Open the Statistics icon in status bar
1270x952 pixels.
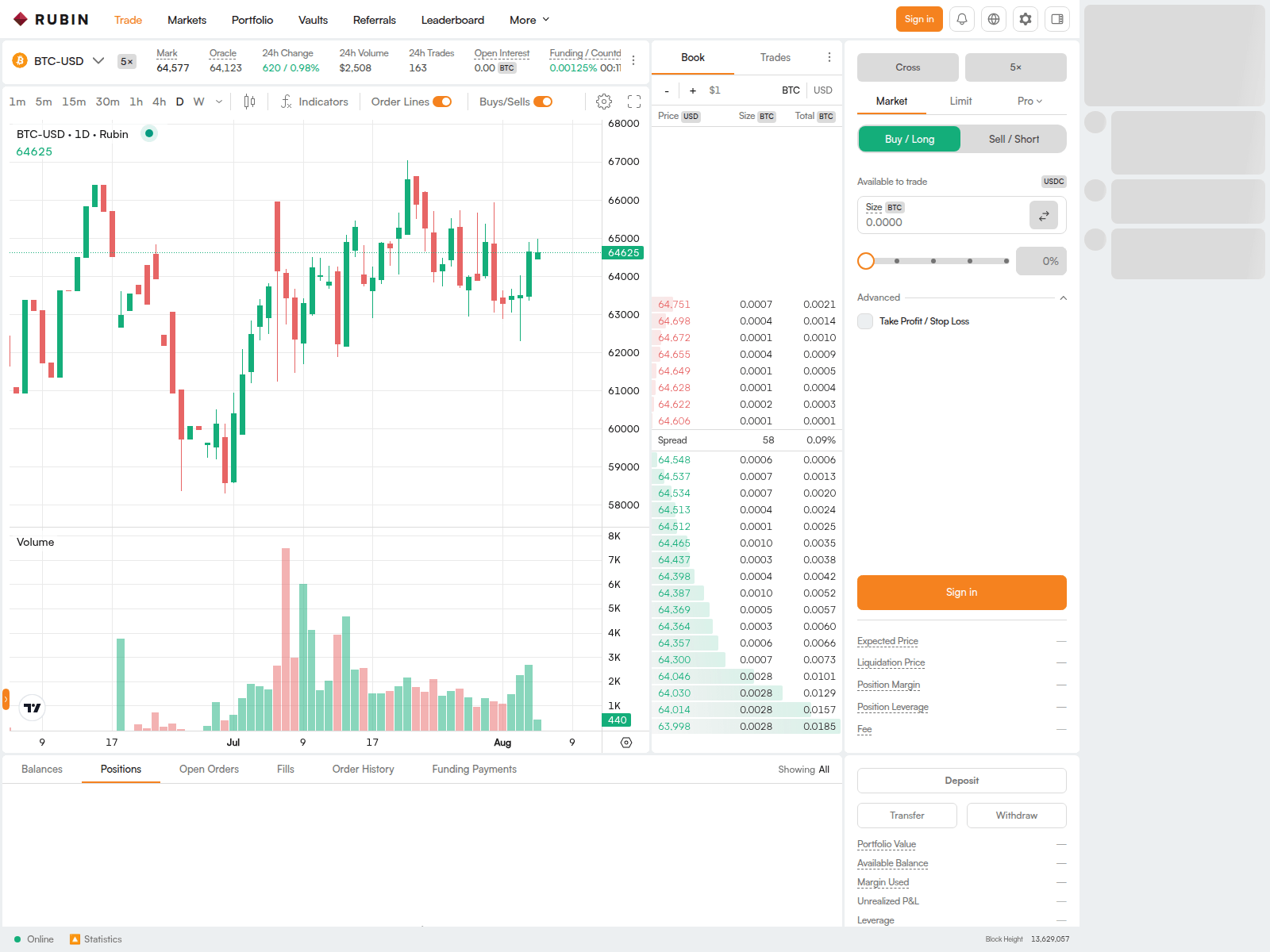75,939
